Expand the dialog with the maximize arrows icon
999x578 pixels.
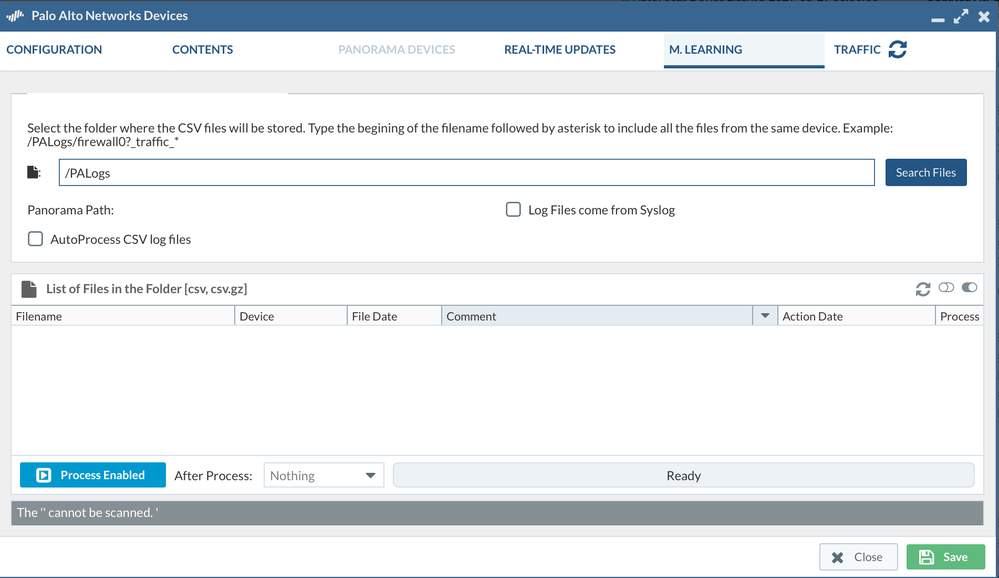pyautogui.click(x=961, y=16)
